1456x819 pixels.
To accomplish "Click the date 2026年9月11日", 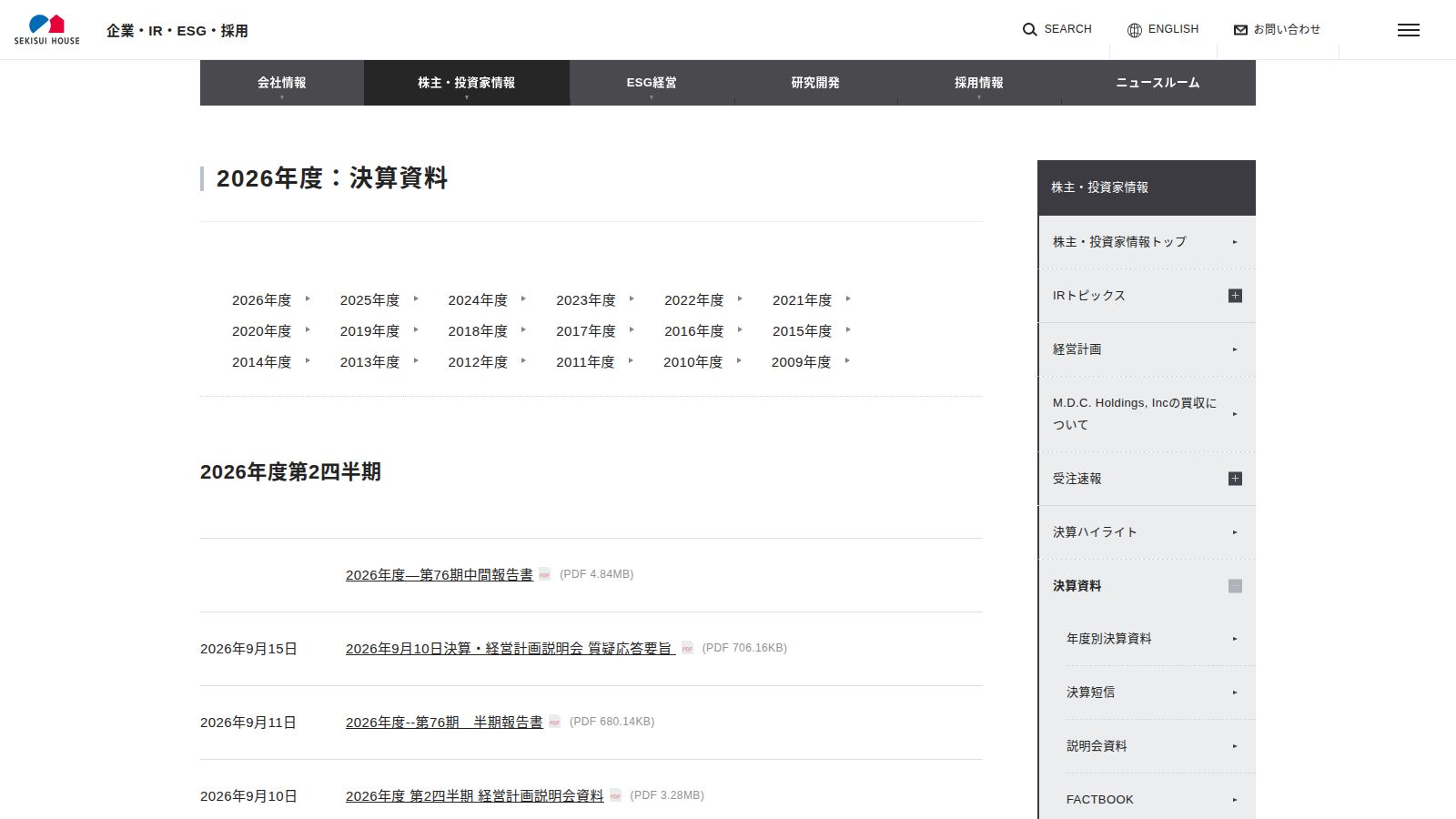I will [x=248, y=723].
